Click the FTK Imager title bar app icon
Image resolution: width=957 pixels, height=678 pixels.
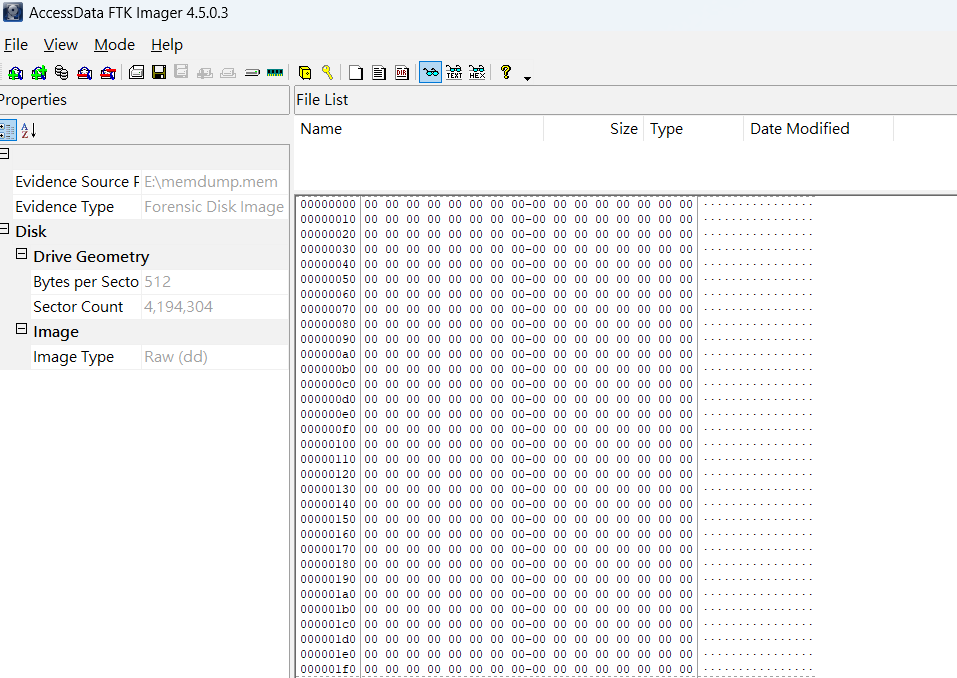pos(13,12)
